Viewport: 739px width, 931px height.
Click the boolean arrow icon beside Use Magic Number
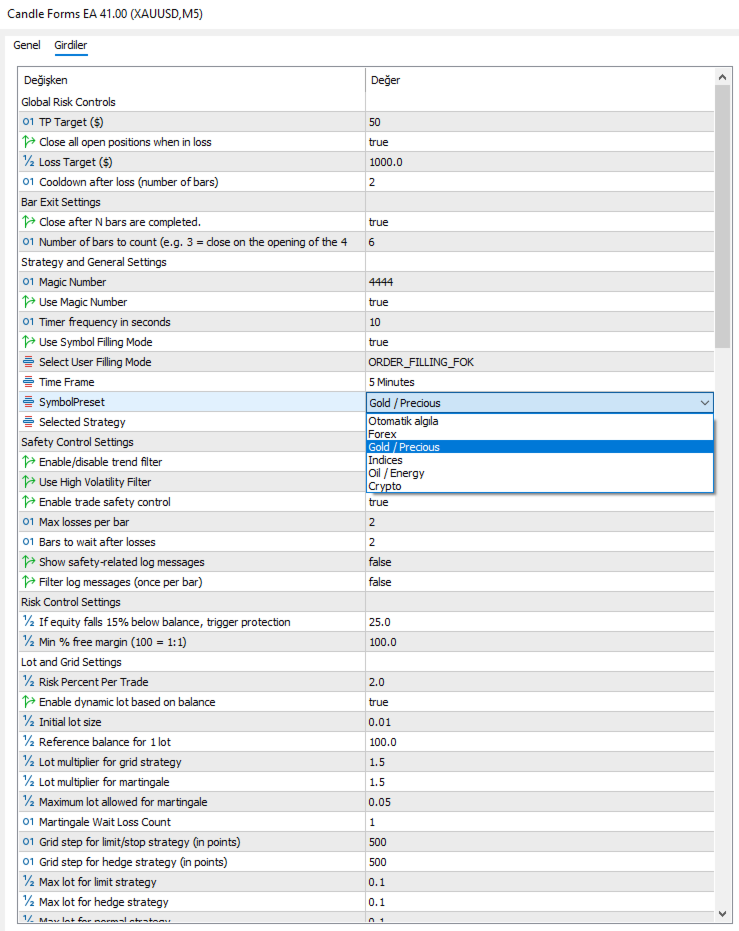point(28,302)
